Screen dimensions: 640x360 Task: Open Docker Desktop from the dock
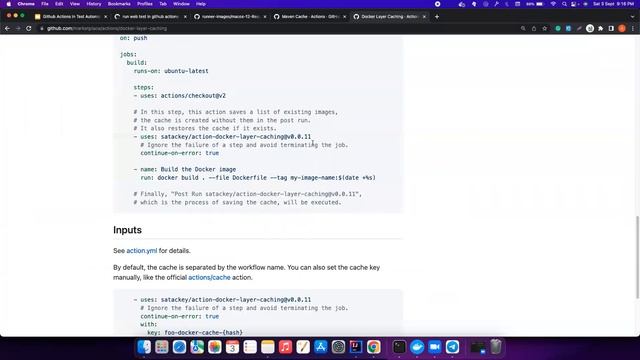[x=417, y=347]
